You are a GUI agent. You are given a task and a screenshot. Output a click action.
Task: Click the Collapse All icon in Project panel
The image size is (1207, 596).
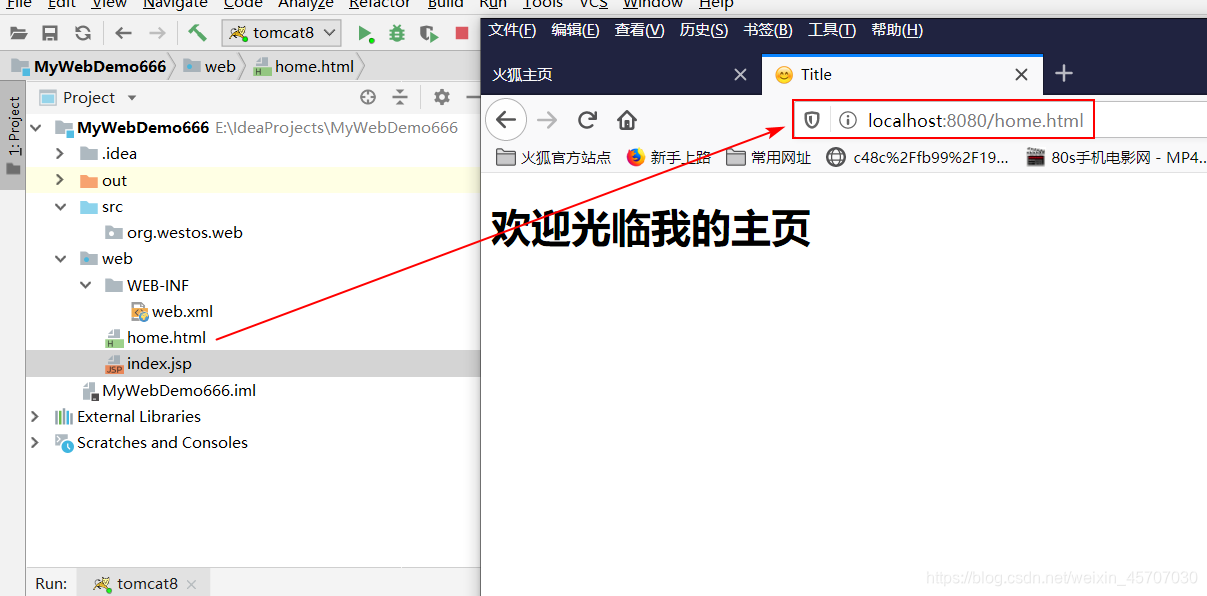coord(400,97)
